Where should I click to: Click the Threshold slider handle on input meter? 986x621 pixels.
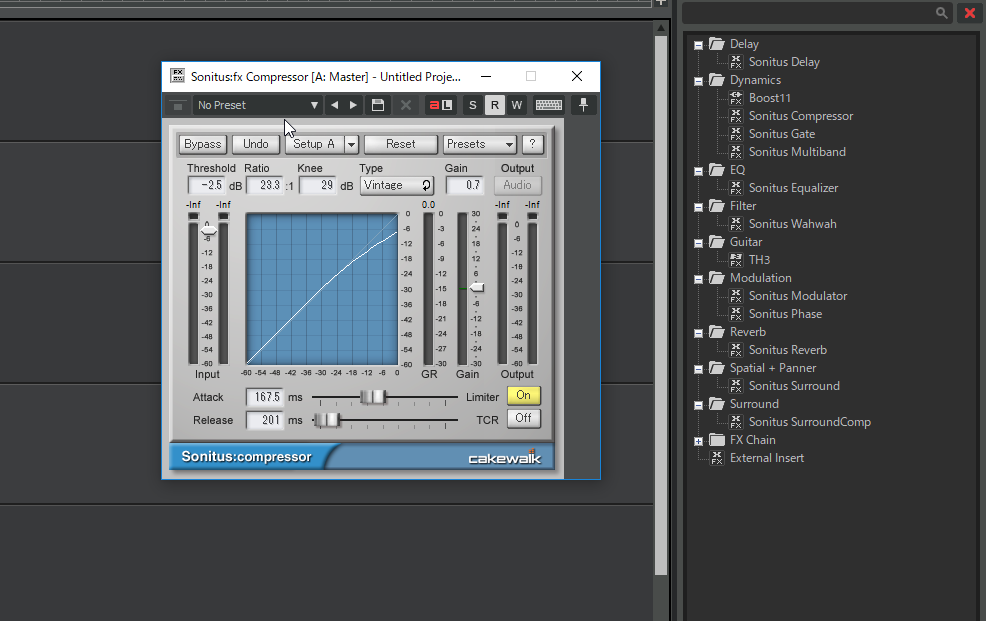[x=209, y=231]
